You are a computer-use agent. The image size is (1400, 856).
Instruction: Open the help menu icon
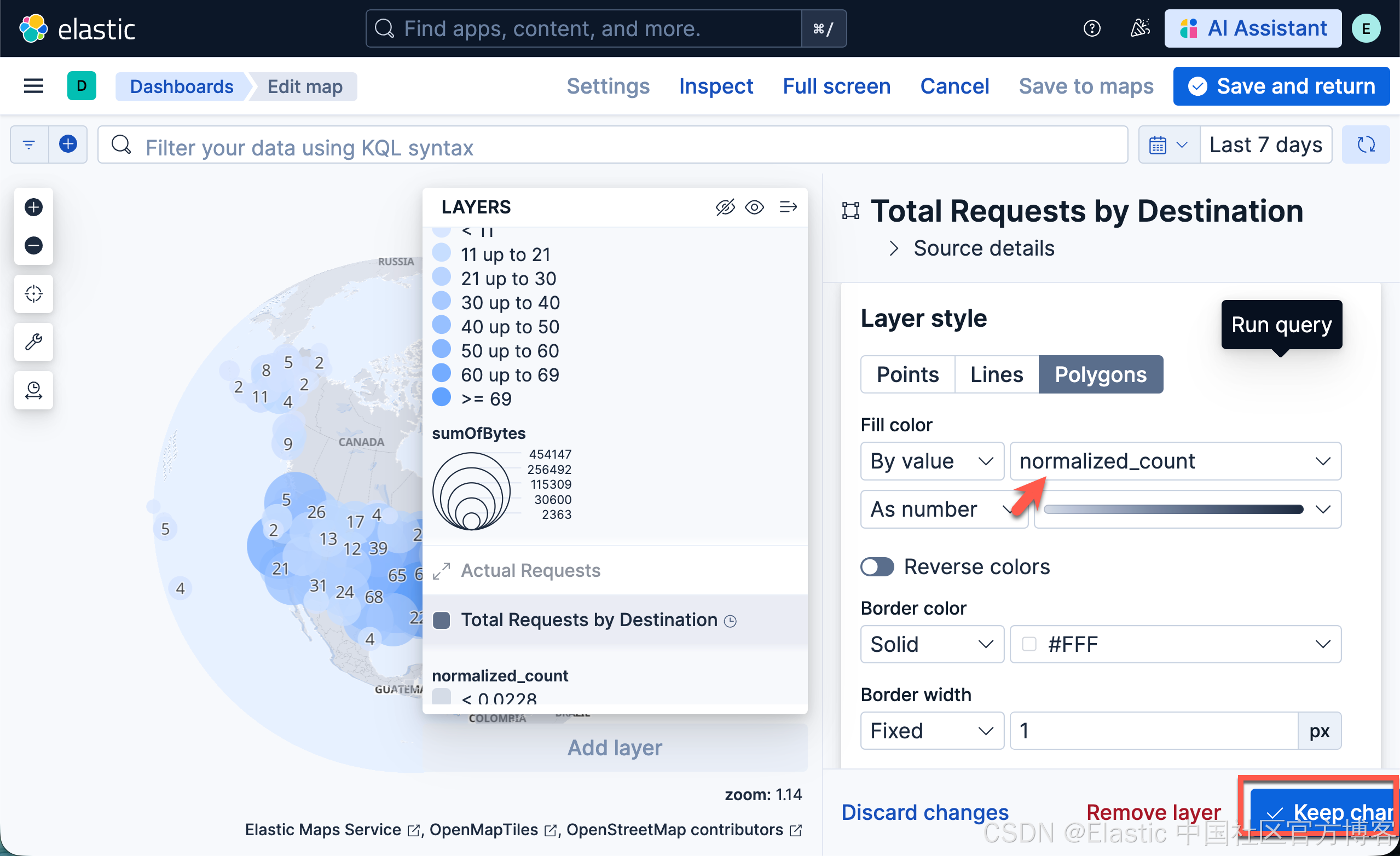[1091, 28]
